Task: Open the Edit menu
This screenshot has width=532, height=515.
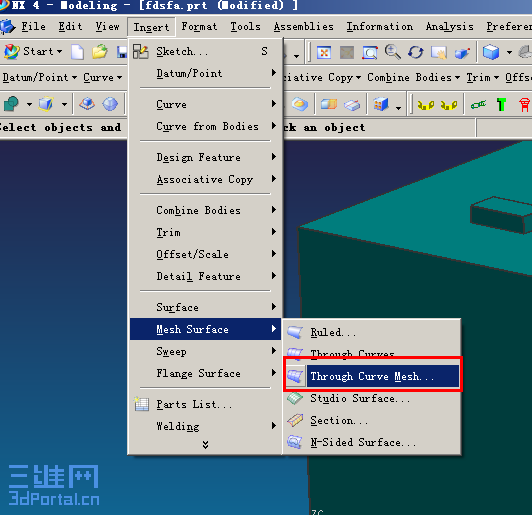Action: pyautogui.click(x=70, y=26)
